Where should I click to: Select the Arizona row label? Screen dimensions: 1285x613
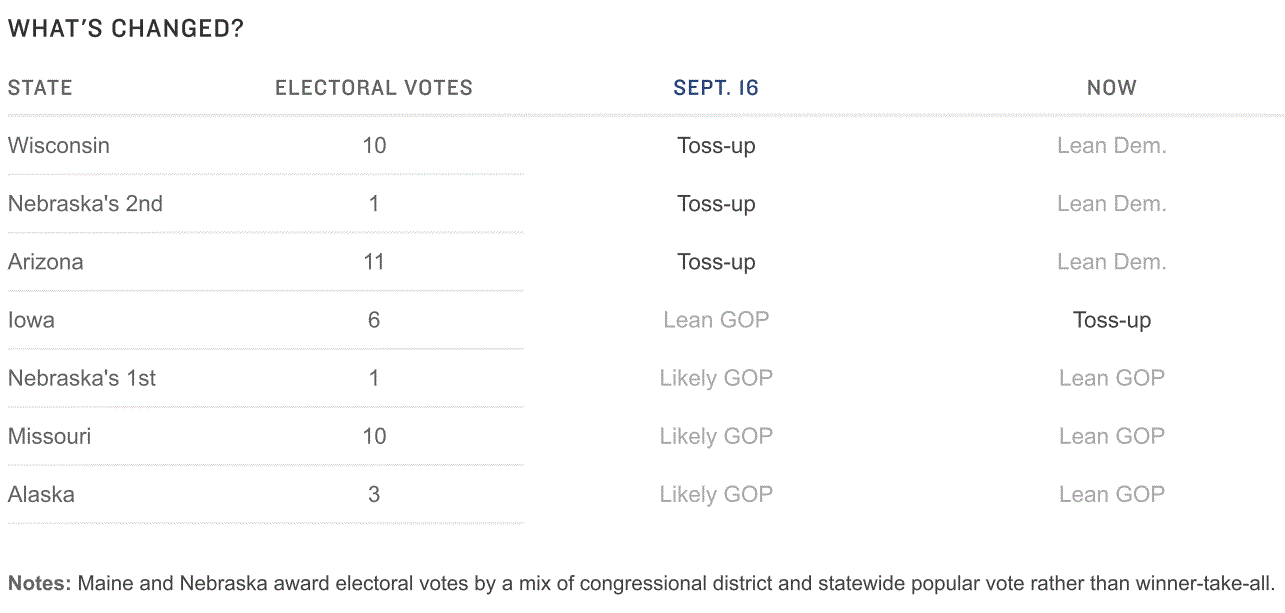(46, 262)
